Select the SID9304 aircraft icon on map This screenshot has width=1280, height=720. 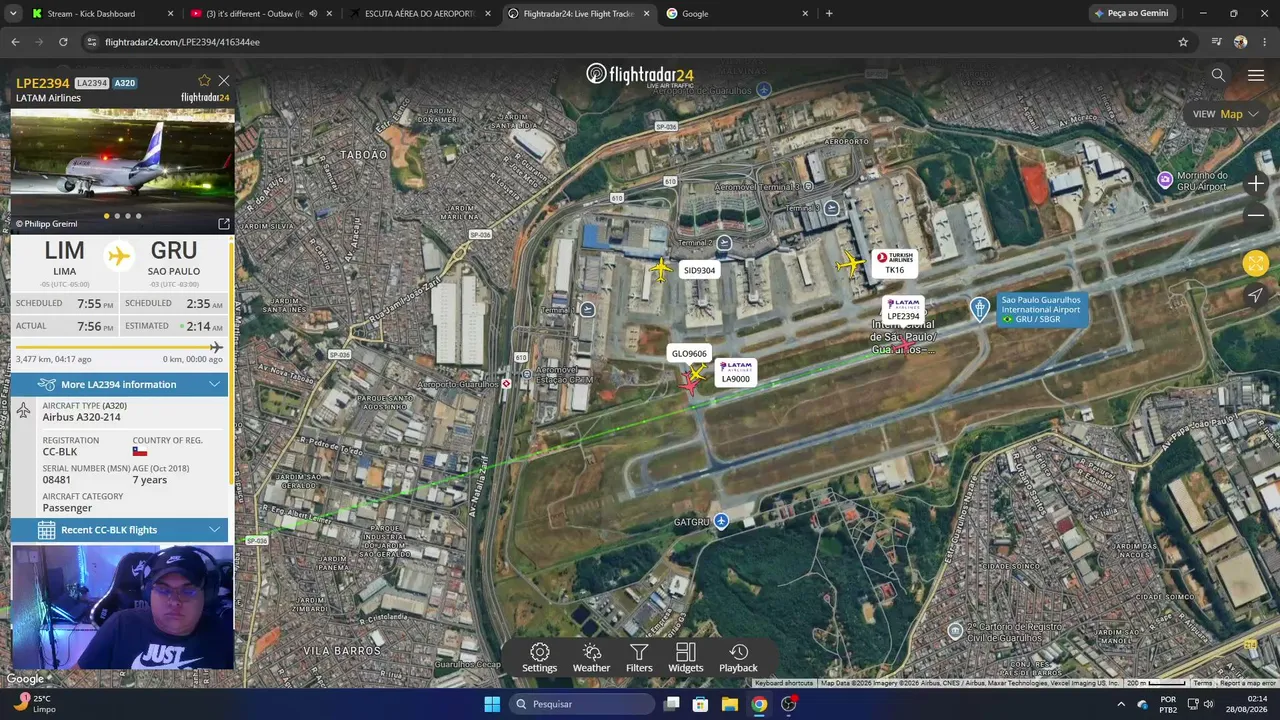(x=661, y=268)
